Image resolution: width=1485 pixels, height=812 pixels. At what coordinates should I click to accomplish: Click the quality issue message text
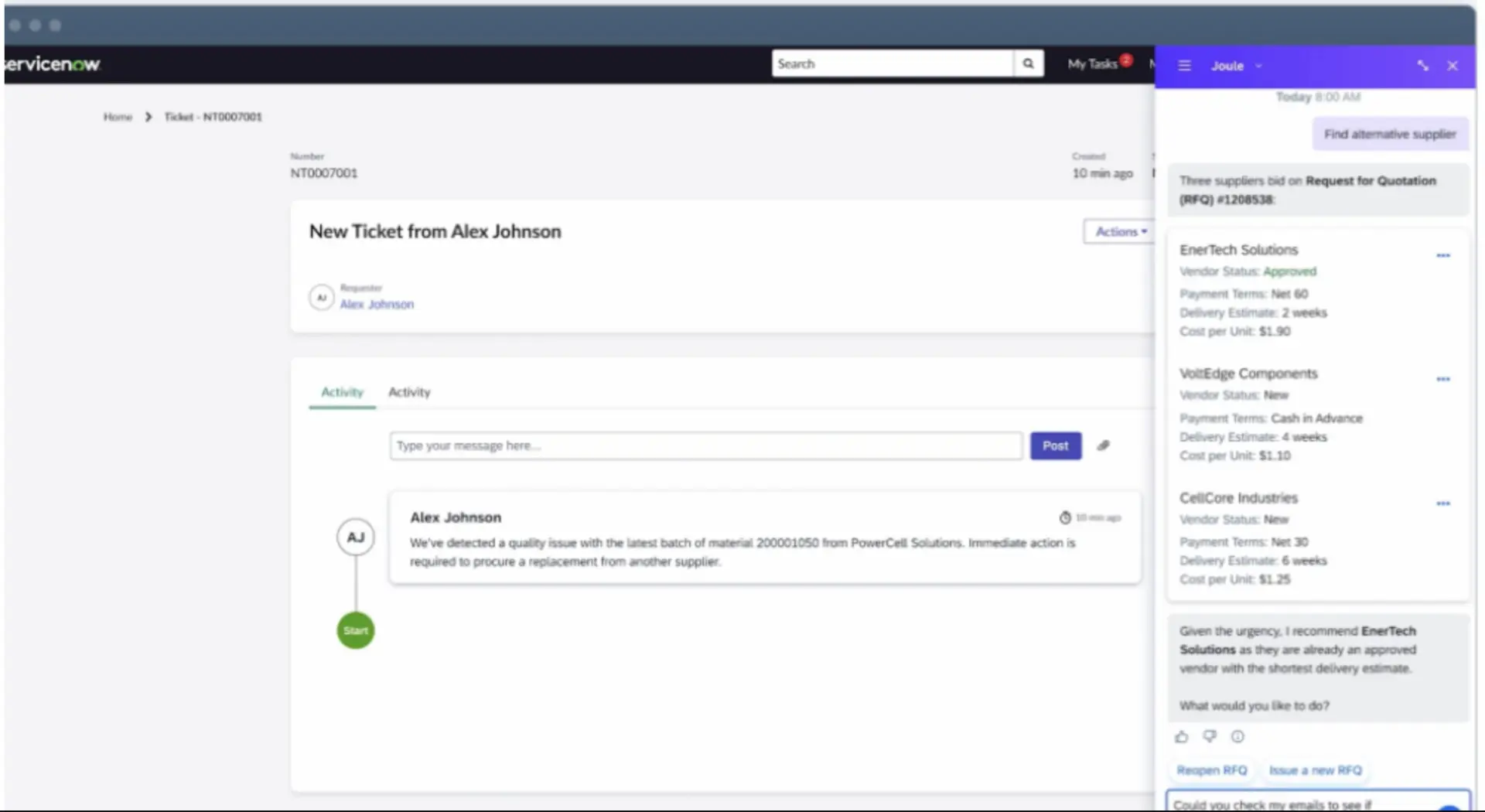coord(742,552)
